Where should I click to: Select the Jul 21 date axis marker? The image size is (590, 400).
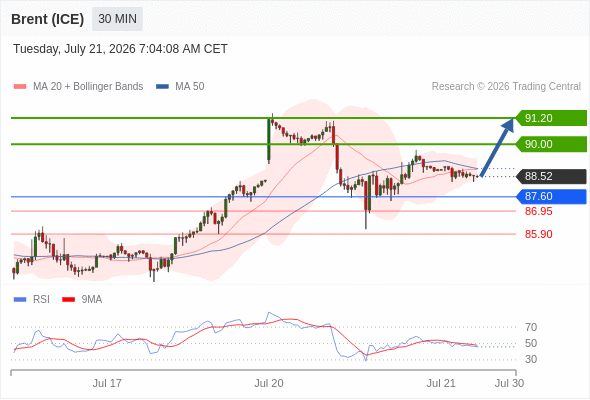pos(441,383)
